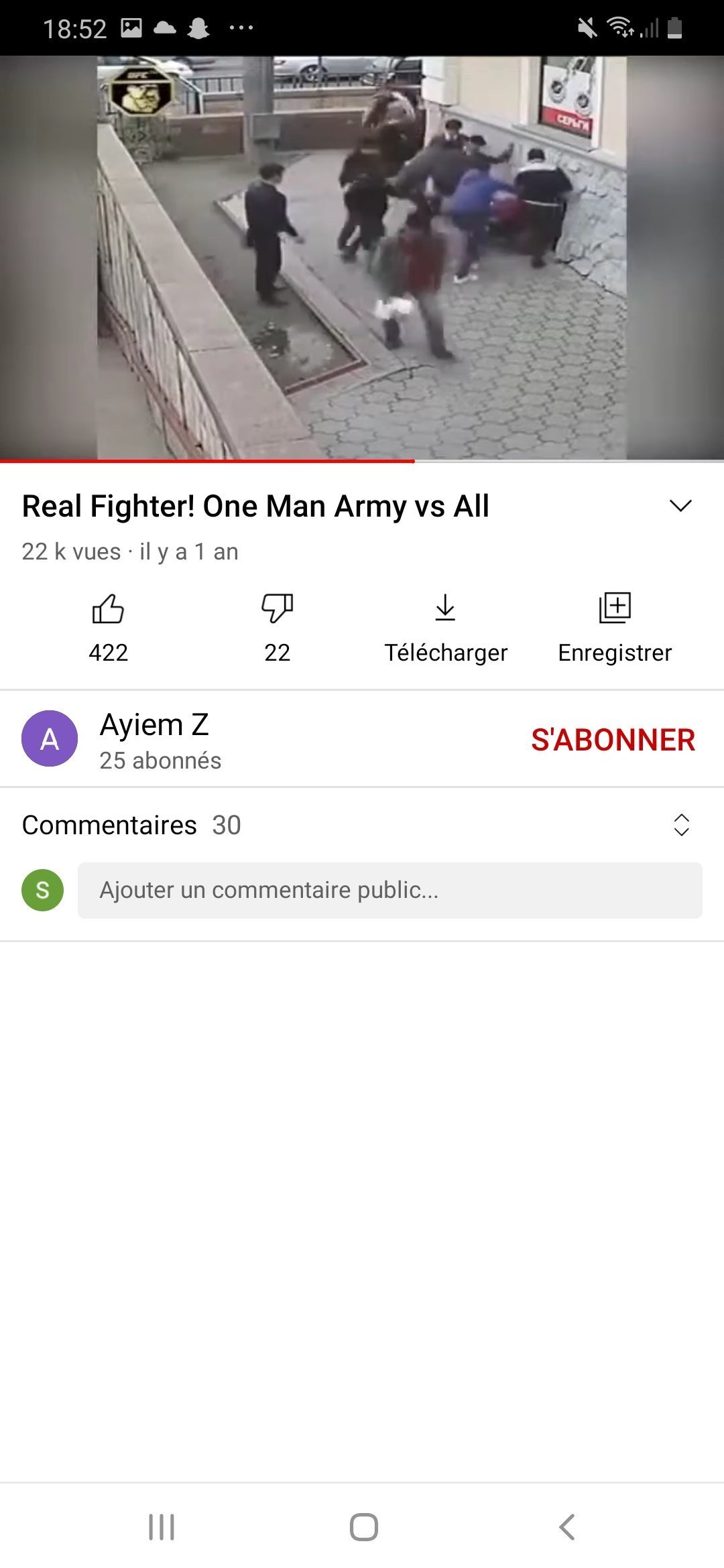Viewport: 724px width, 1568px height.
Task: Tap the Enregistrer save-to-playlist icon
Action: click(615, 608)
